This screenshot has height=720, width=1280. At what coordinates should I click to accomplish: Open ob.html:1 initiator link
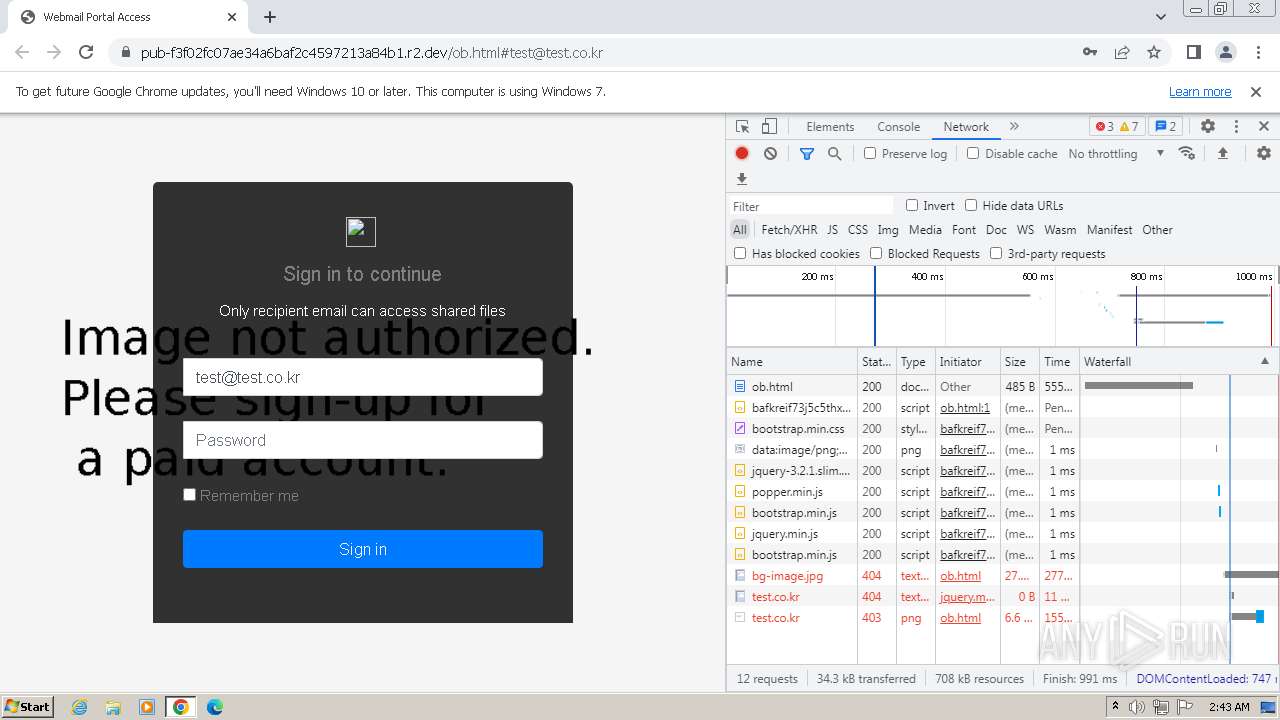pos(965,407)
